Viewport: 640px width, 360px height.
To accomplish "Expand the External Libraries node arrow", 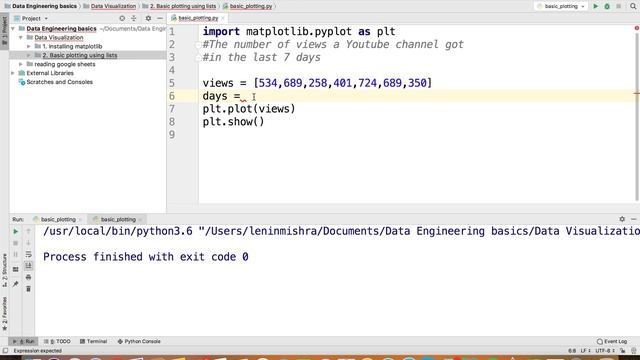I will click(13, 73).
